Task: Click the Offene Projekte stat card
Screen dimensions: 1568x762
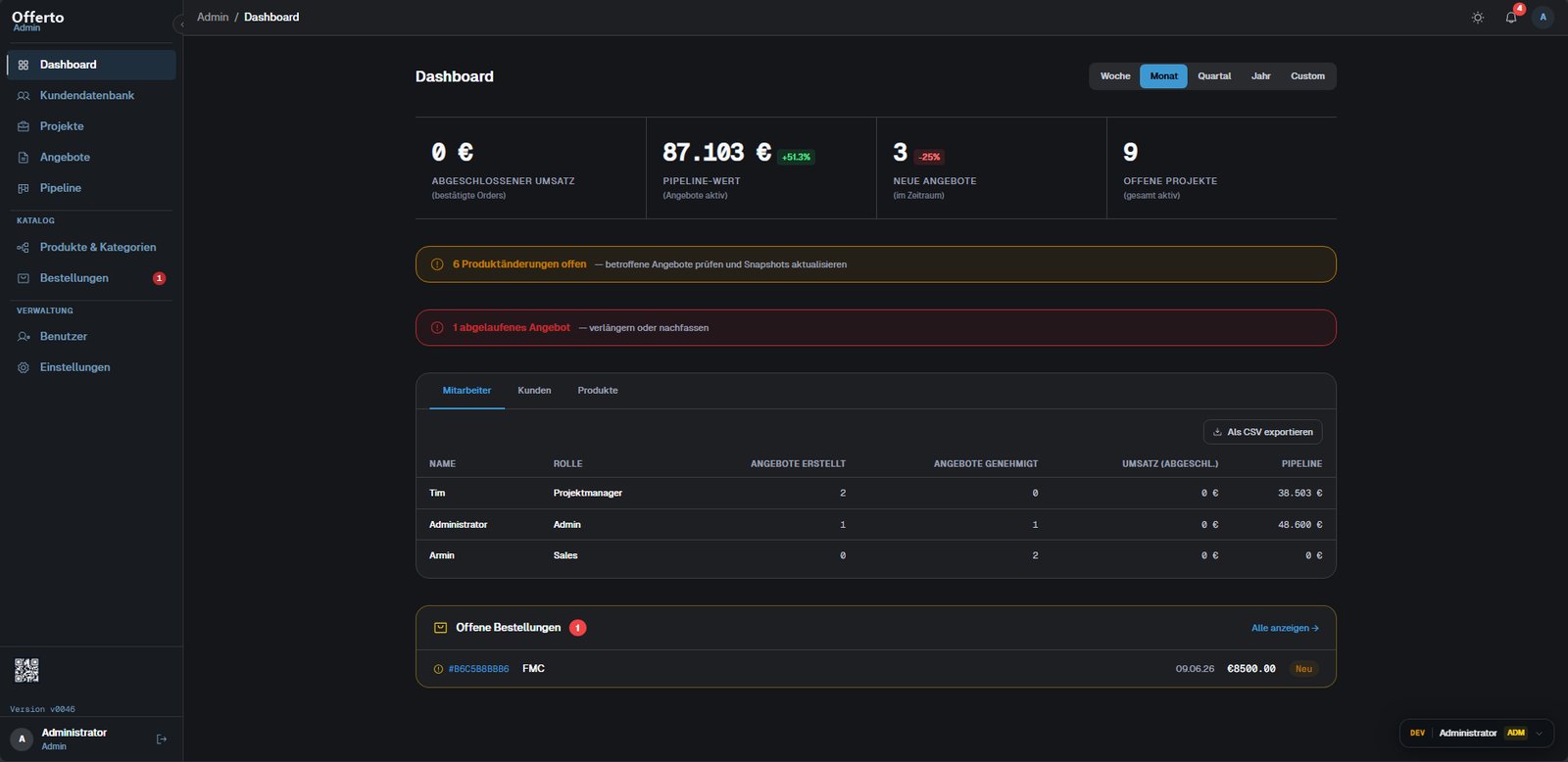Action: pos(1221,168)
